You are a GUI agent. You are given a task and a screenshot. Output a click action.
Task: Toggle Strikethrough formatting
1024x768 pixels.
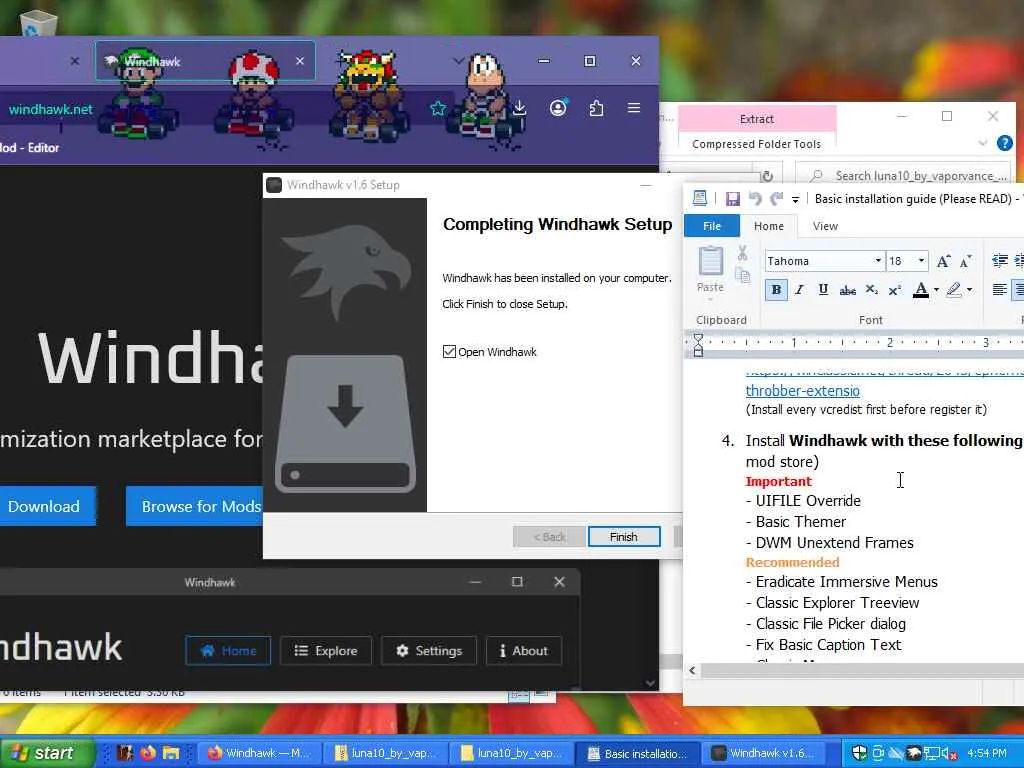coord(848,290)
